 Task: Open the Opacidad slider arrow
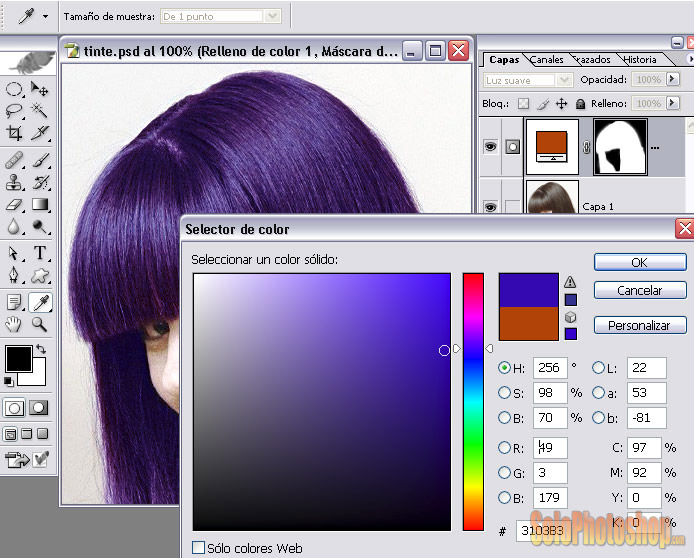click(x=672, y=79)
